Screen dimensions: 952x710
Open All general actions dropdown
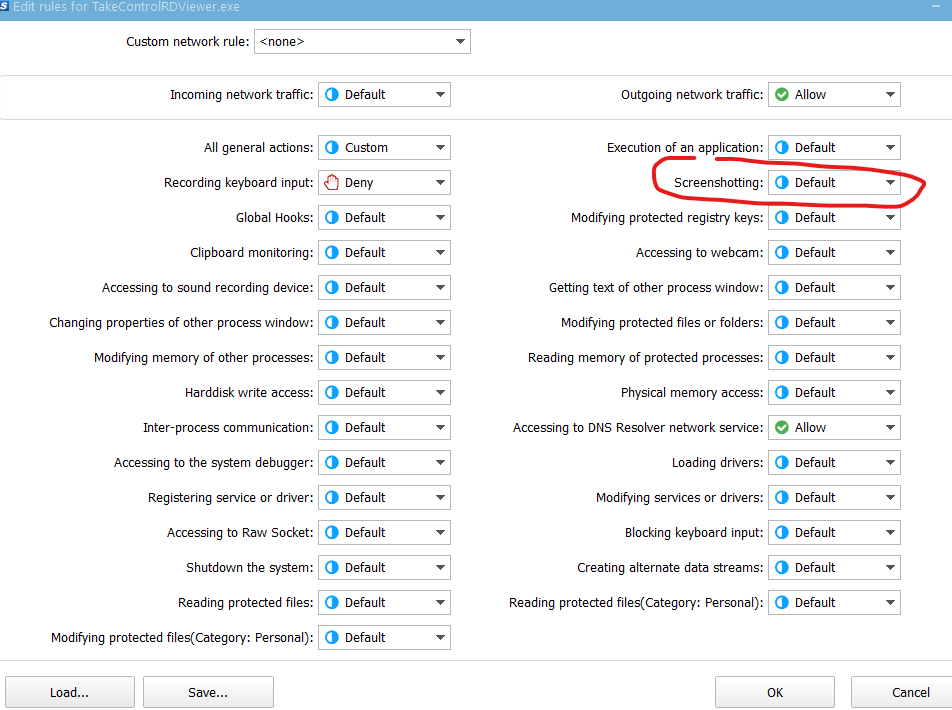click(x=384, y=148)
